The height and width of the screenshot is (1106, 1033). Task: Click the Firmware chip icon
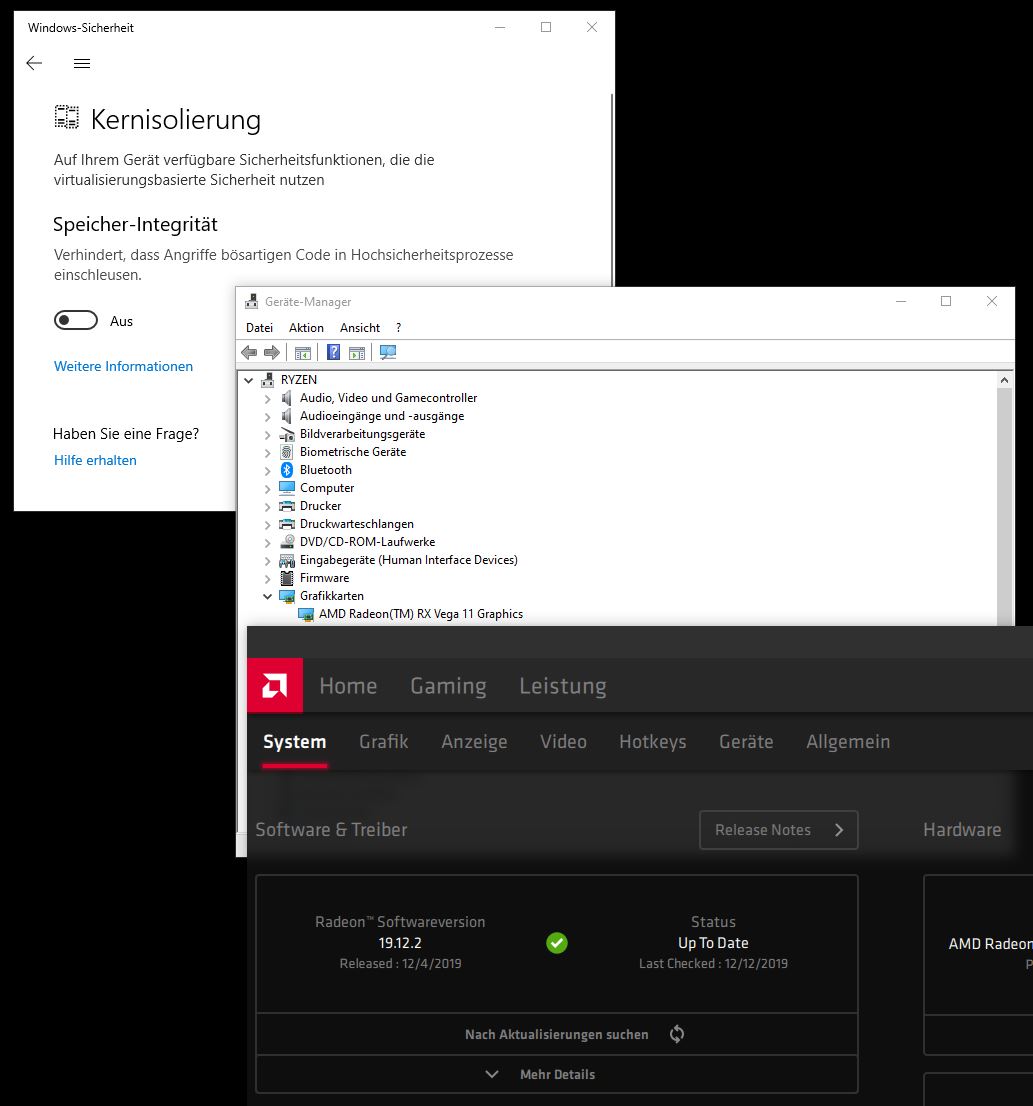point(287,578)
